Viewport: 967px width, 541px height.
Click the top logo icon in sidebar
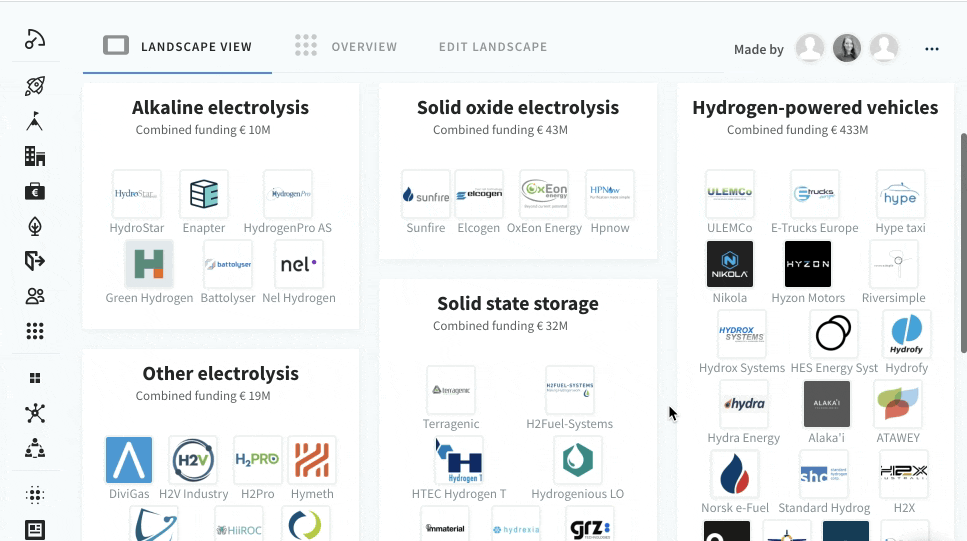coord(35,39)
